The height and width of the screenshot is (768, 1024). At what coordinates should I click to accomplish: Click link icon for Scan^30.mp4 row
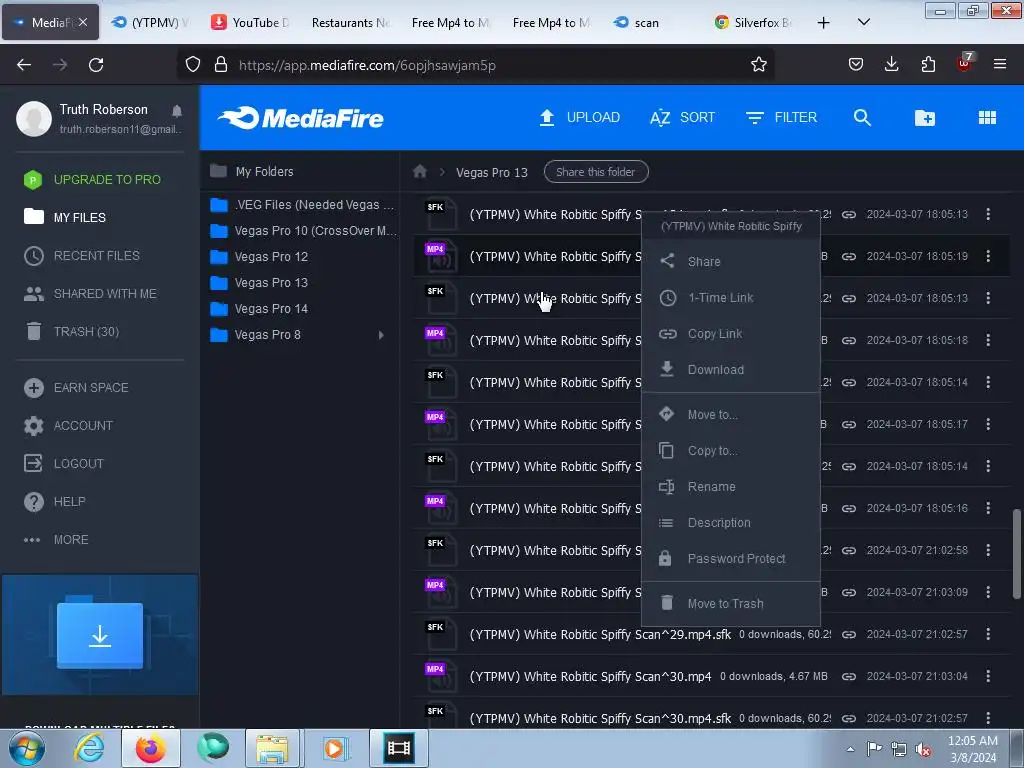coord(848,677)
